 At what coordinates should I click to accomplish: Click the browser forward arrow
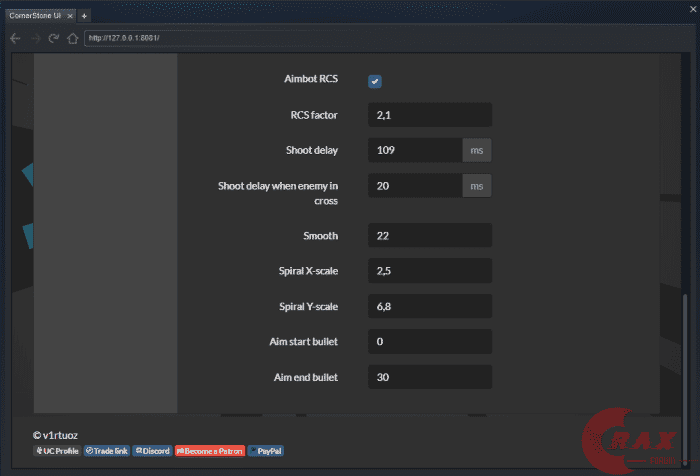[x=36, y=38]
